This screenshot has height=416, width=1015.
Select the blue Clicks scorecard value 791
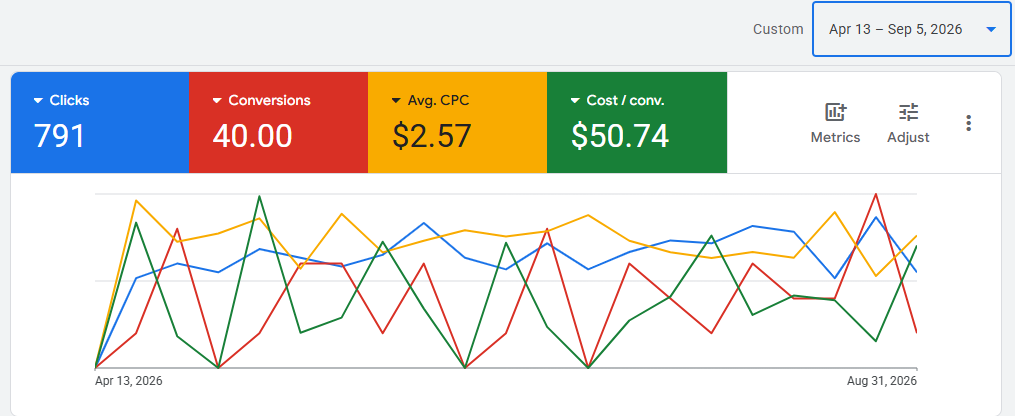(59, 136)
